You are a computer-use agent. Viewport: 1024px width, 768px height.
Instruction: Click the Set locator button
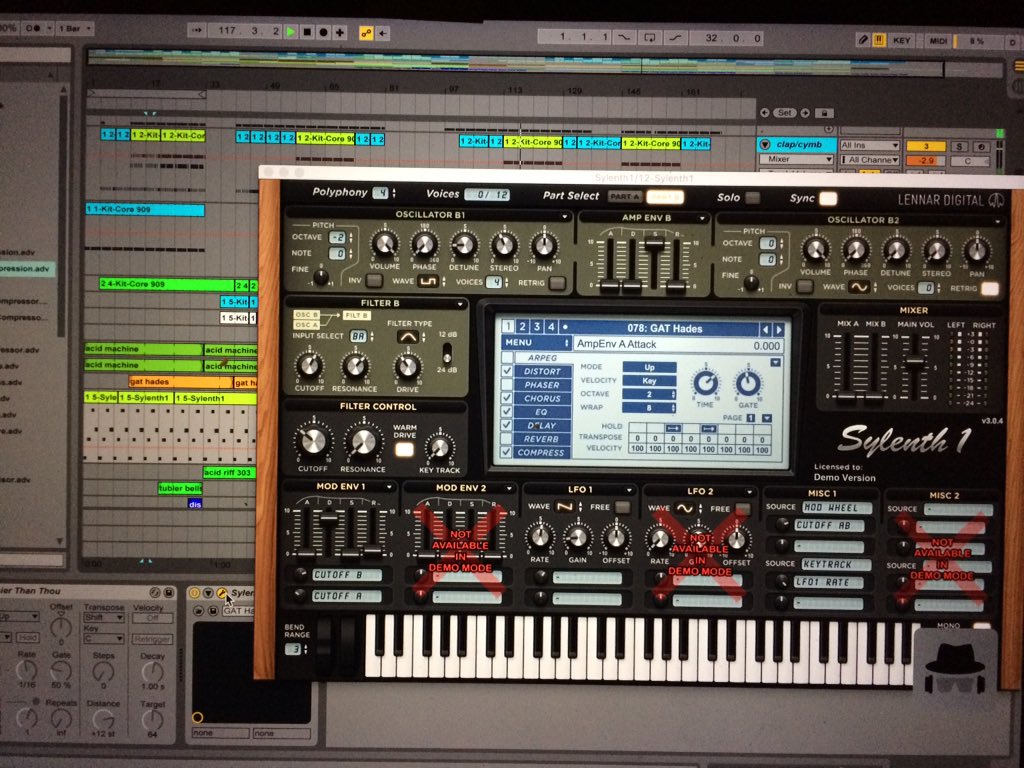(x=784, y=113)
